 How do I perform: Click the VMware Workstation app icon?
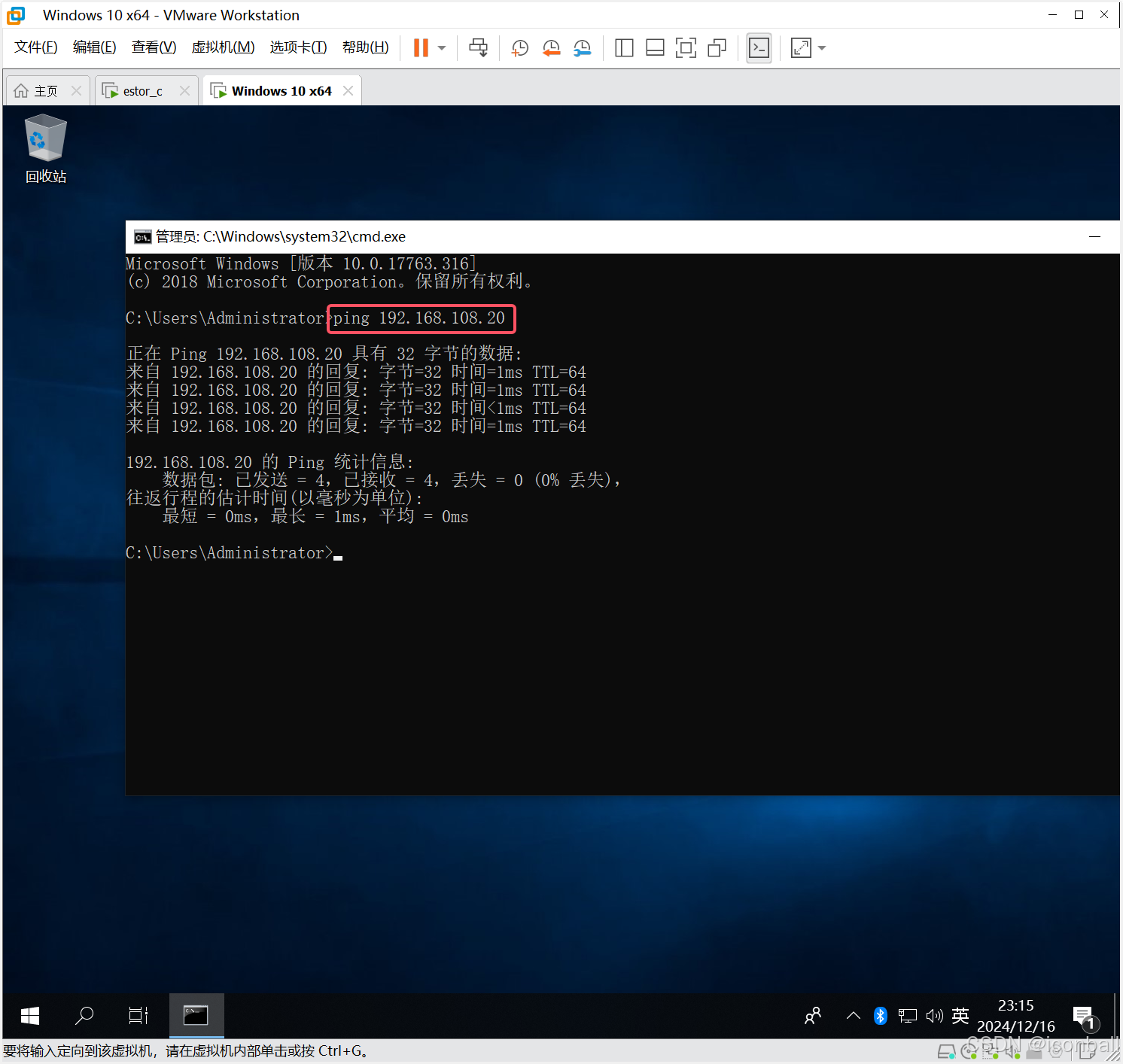coord(16,15)
